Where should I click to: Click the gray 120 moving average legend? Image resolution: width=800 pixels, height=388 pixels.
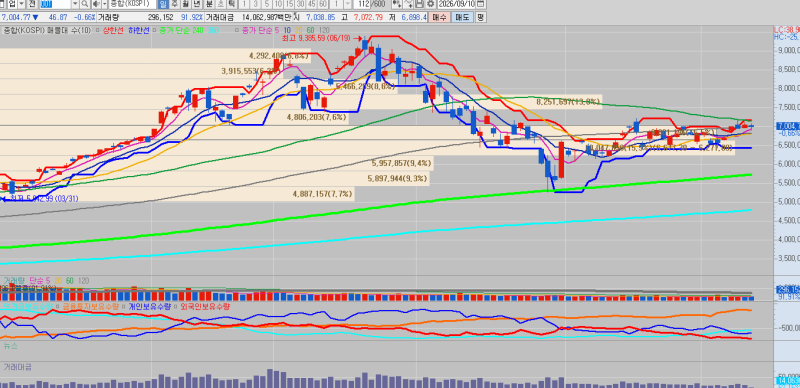[323, 30]
